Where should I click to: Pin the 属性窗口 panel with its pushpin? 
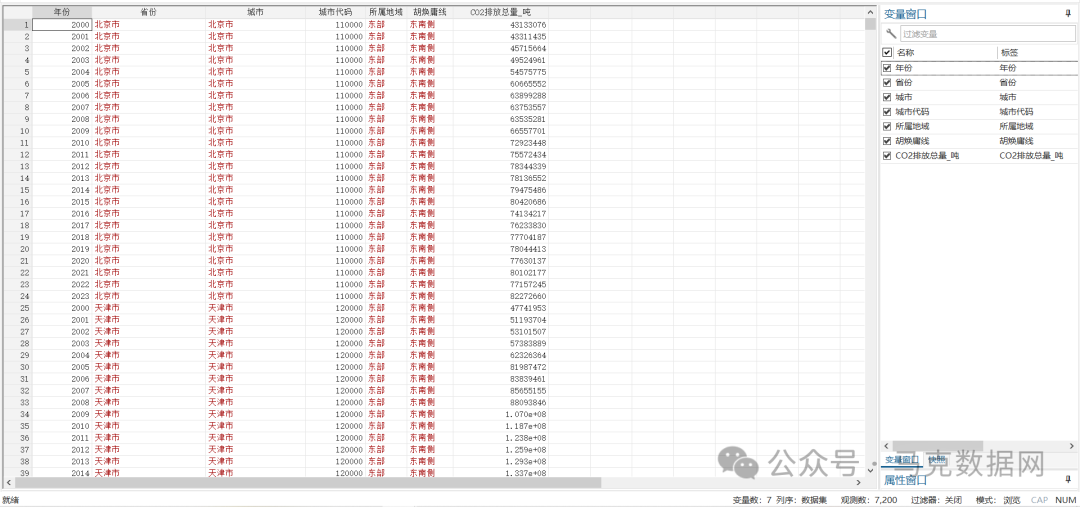pos(1068,479)
